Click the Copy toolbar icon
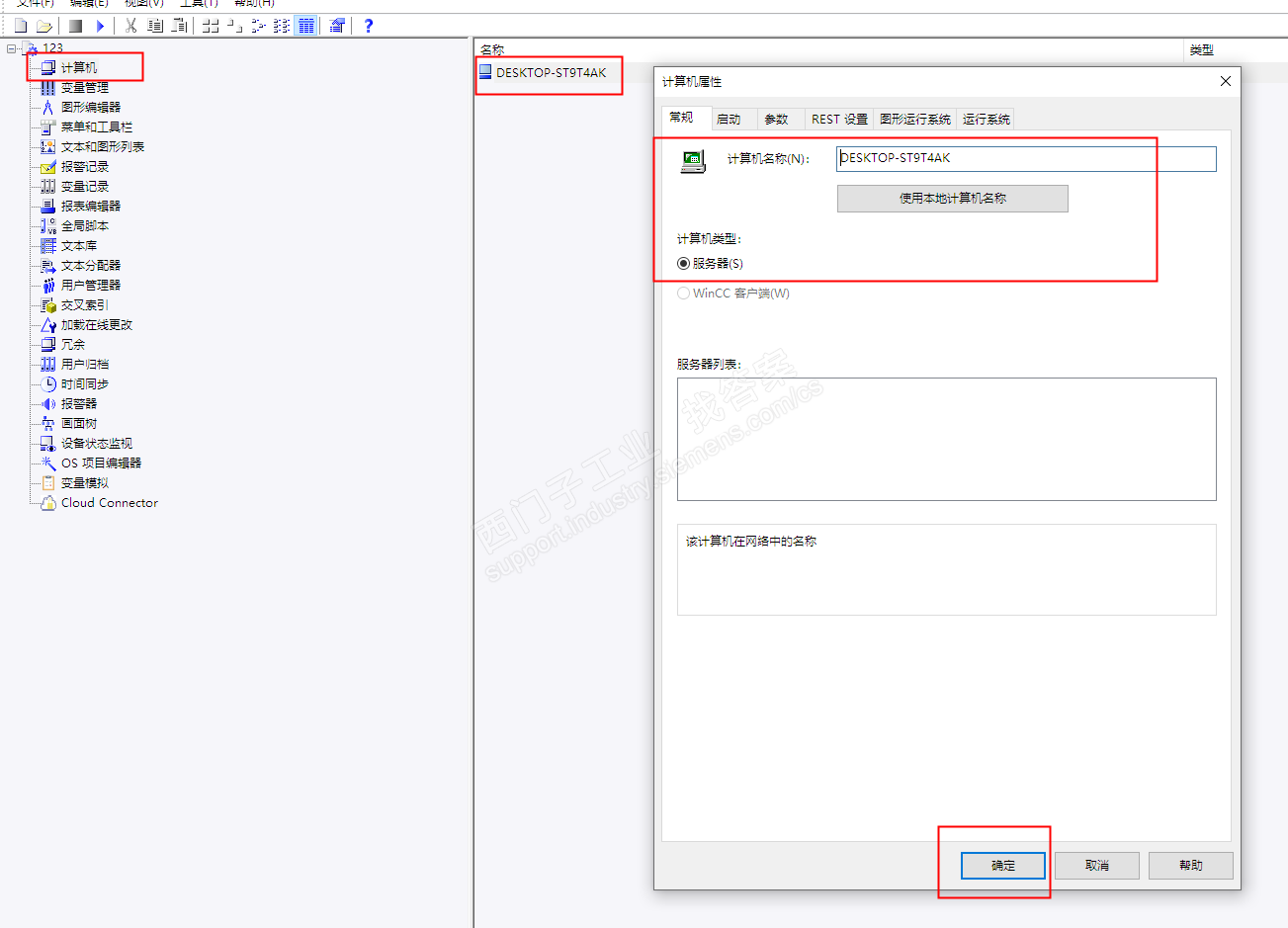 tap(155, 26)
